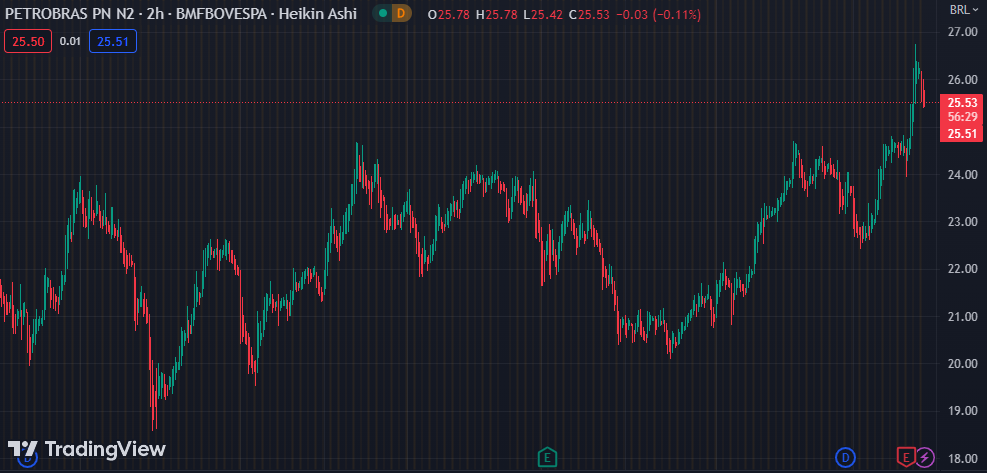Click the 19.00 price axis label

[x=962, y=411]
